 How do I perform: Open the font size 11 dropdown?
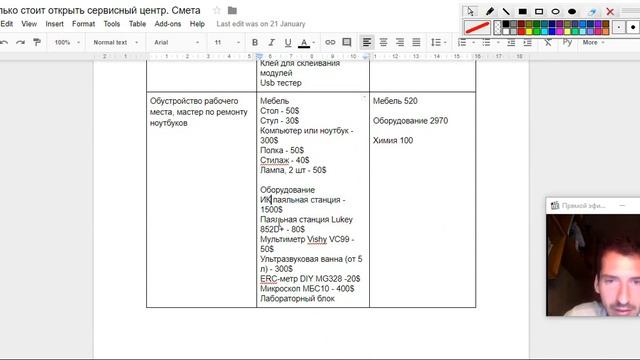[x=227, y=42]
